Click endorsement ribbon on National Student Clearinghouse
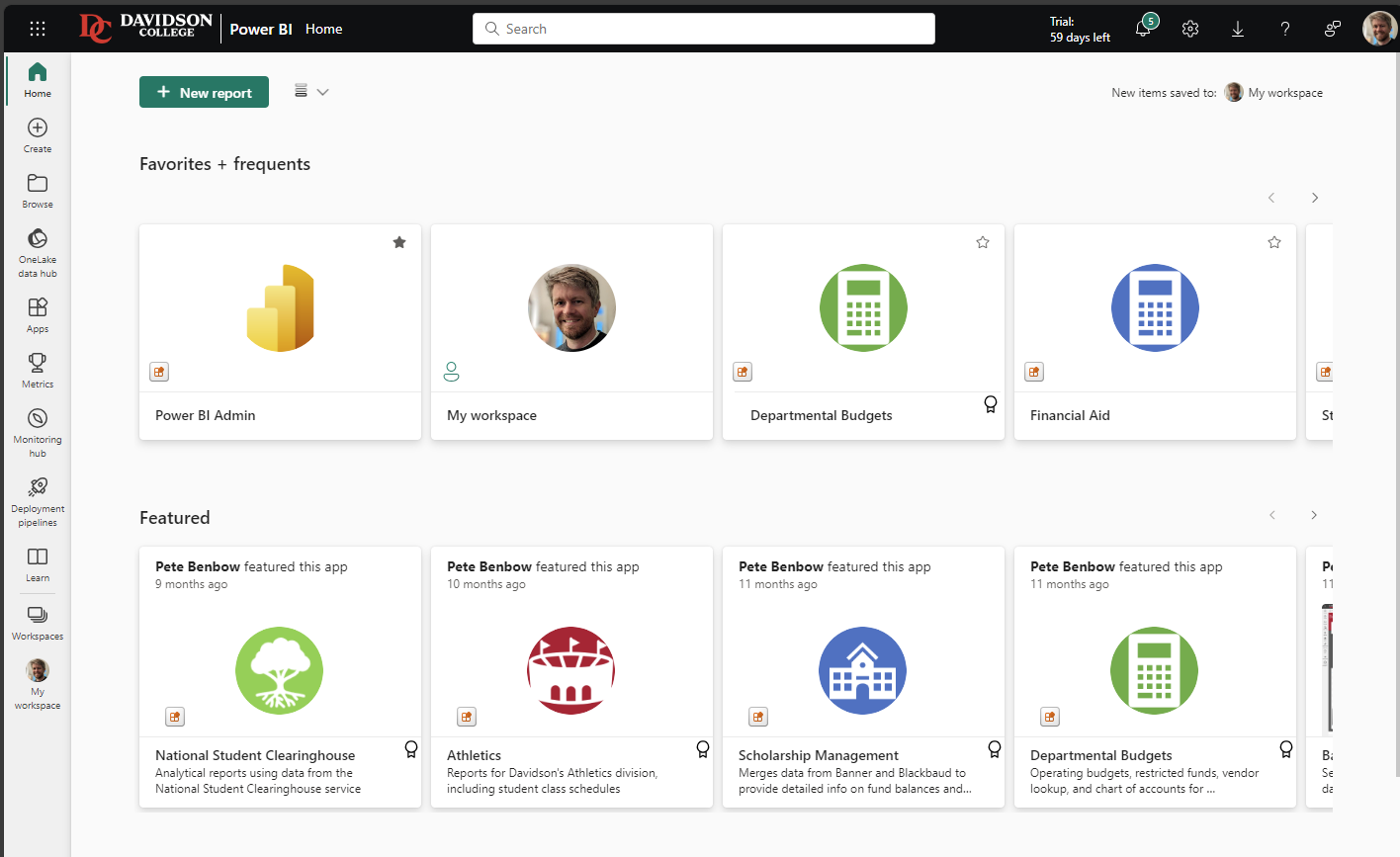Viewport: 1400px width, 857px height. [x=411, y=749]
